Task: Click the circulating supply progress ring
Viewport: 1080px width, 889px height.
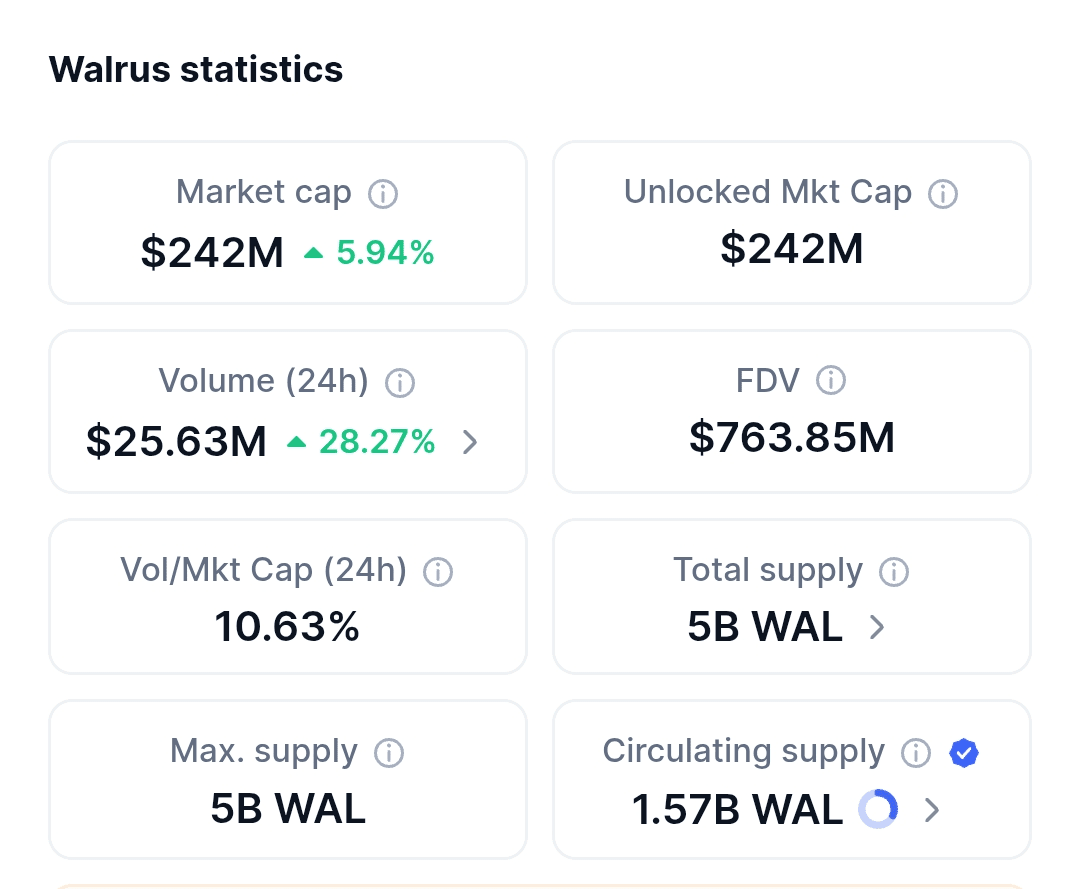Action: click(x=878, y=809)
